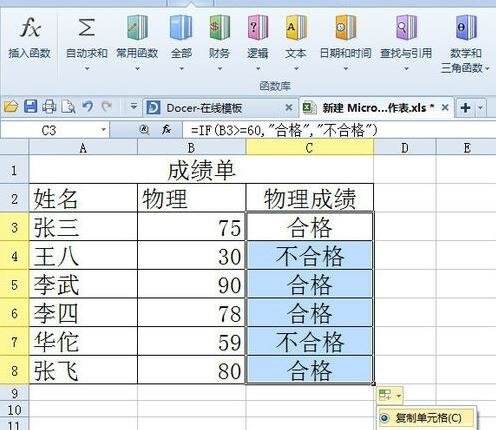Open the Financial (财务) functions icon
496x430 pixels.
point(219,27)
